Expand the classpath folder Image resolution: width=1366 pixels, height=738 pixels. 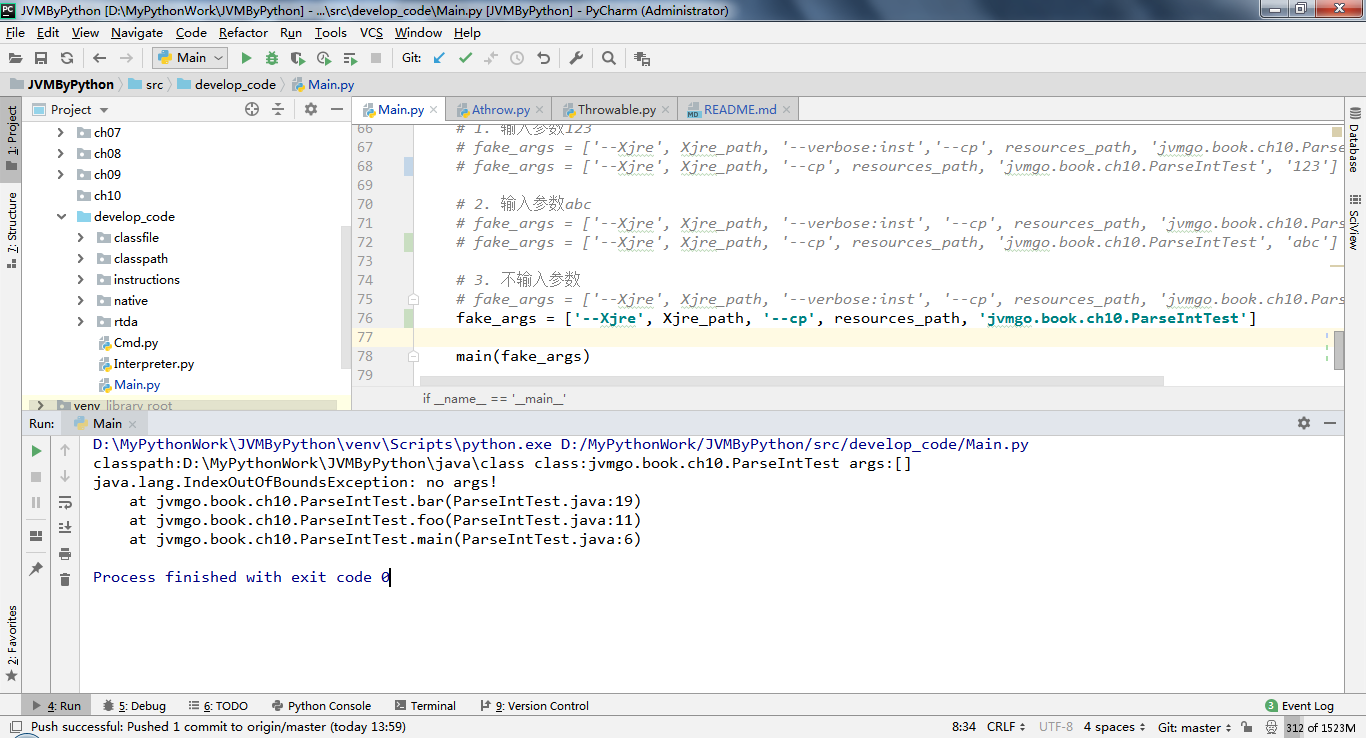click(x=80, y=258)
